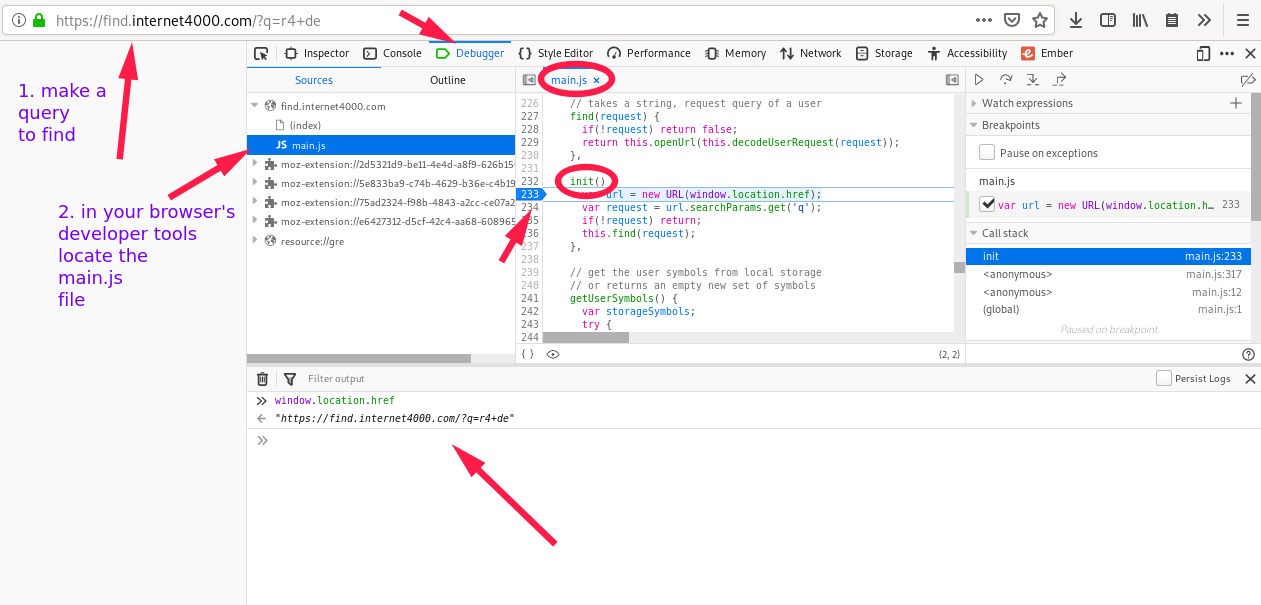Open the Style Editor tab
The height and width of the screenshot is (605, 1261).
(x=555, y=54)
